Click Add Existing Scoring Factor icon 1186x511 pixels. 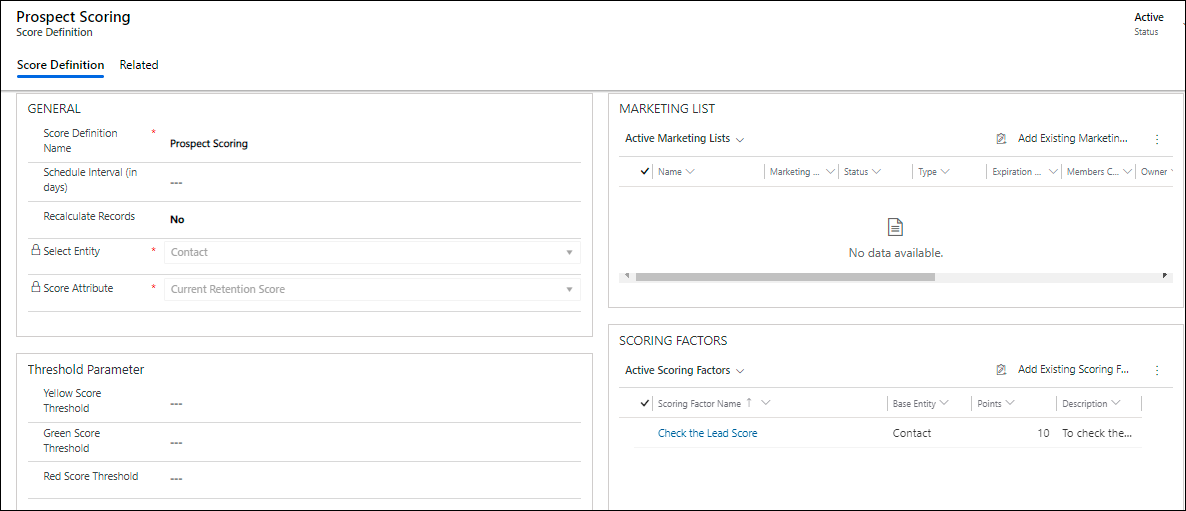click(x=1001, y=370)
